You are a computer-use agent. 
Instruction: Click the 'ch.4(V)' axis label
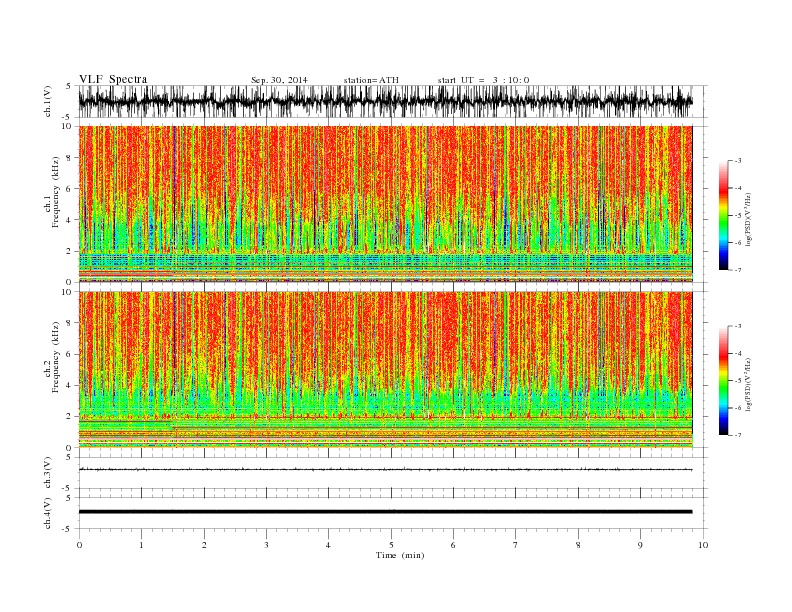point(48,513)
